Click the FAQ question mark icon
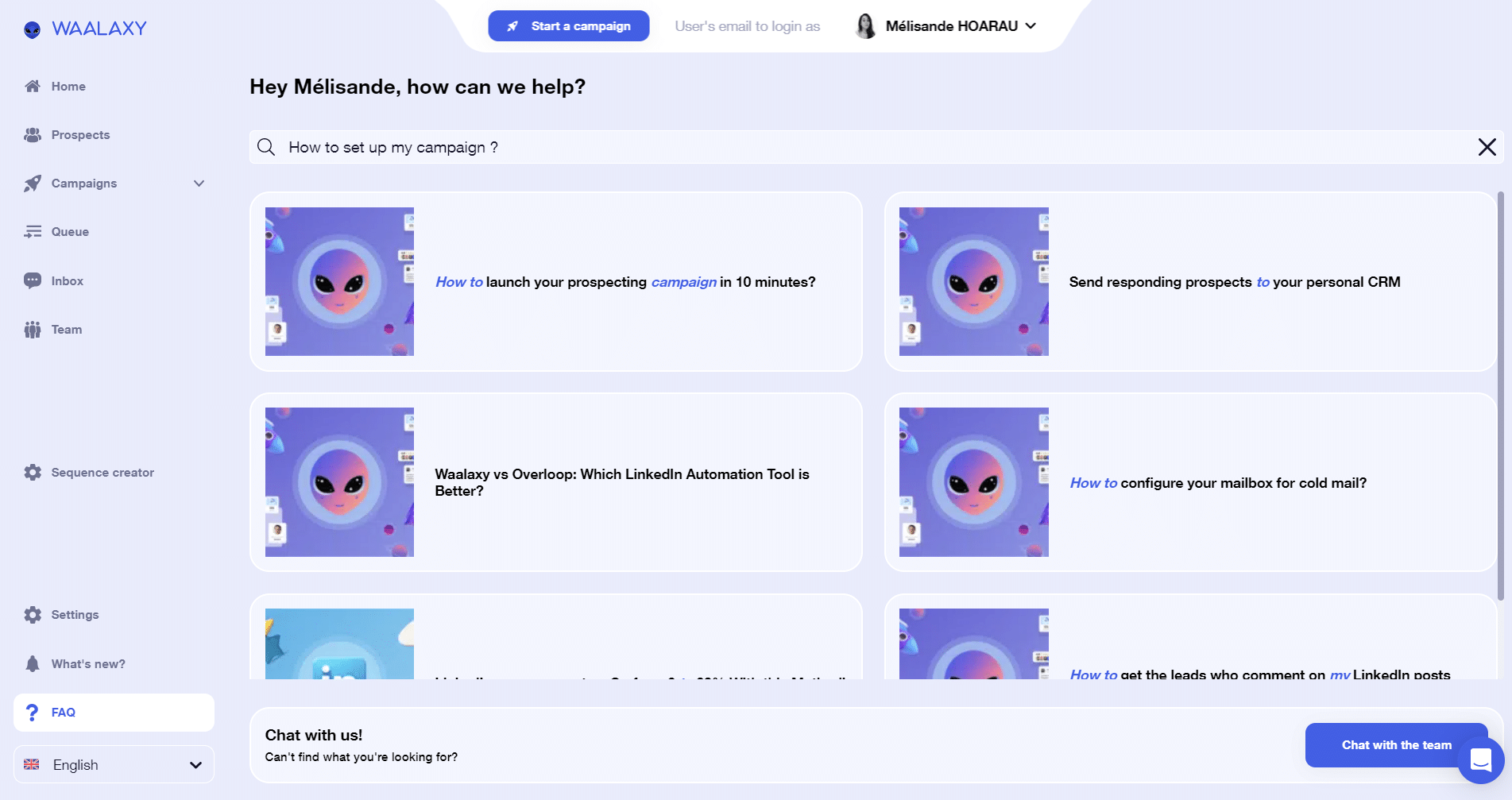 pyautogui.click(x=32, y=713)
